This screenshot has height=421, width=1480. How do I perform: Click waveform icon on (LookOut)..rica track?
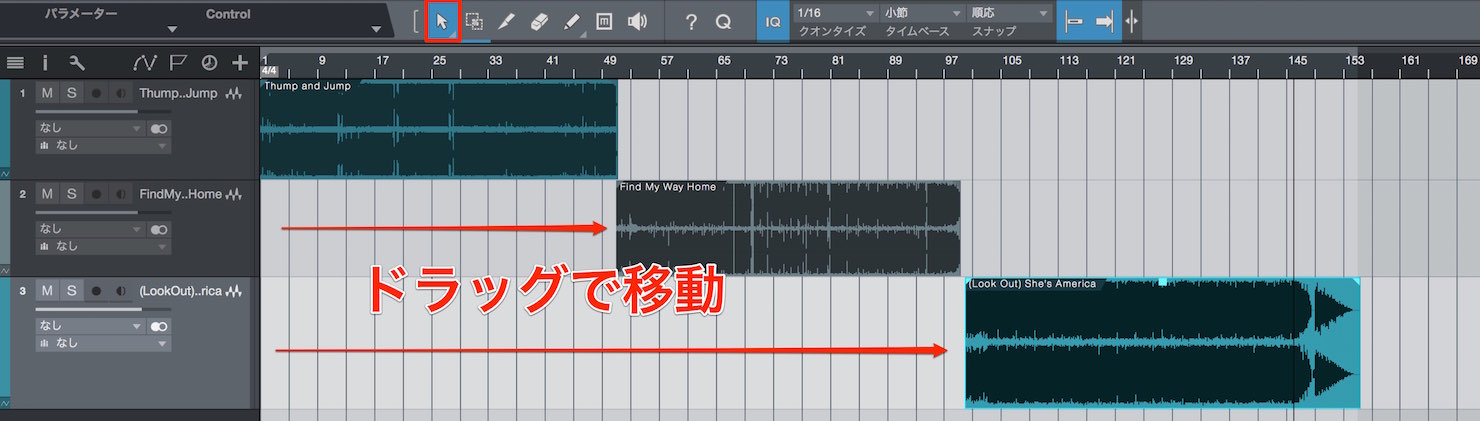tap(236, 292)
